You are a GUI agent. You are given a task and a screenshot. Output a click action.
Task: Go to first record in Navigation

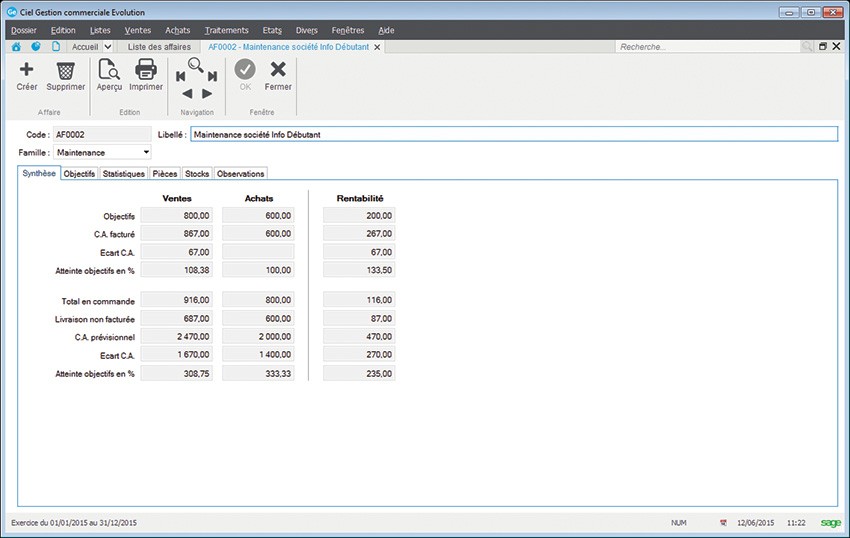pyautogui.click(x=181, y=76)
